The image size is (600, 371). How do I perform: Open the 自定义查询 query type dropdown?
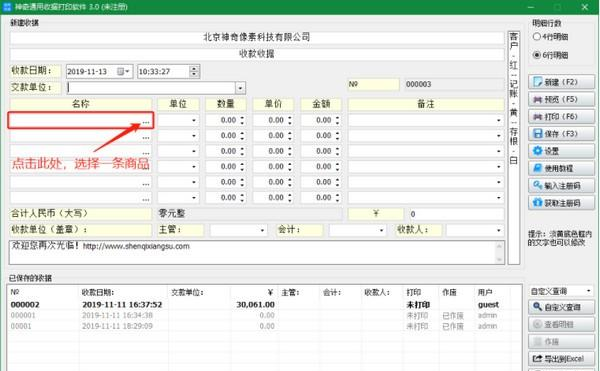[589, 291]
